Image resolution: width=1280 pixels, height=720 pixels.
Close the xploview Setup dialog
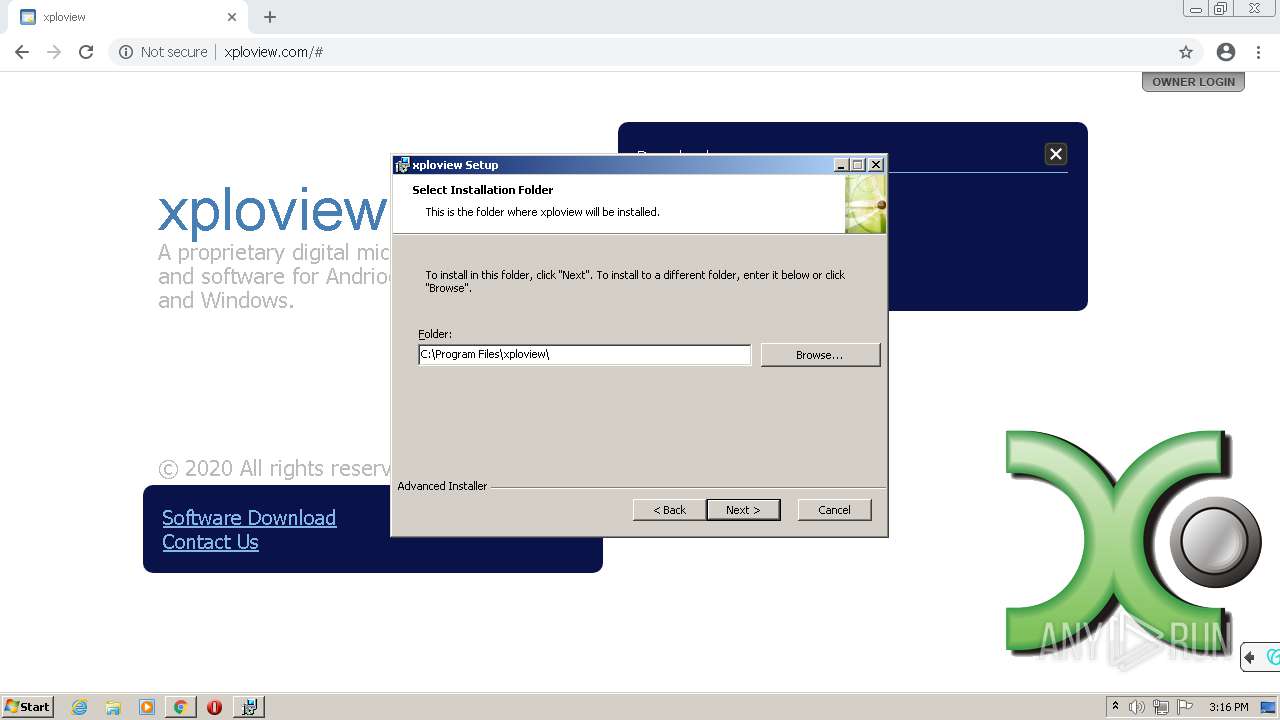coord(876,165)
